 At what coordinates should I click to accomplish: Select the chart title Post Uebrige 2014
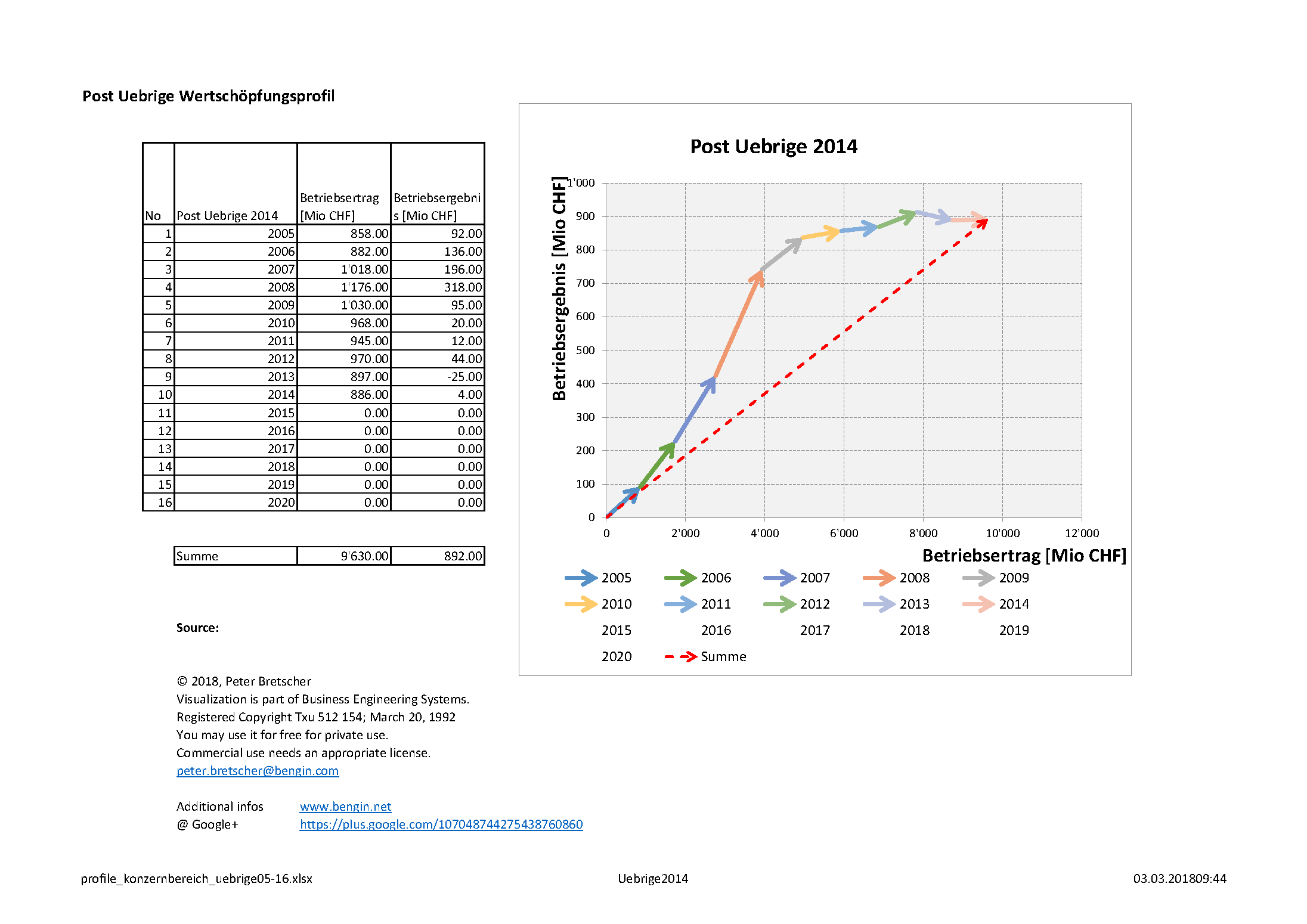point(773,147)
